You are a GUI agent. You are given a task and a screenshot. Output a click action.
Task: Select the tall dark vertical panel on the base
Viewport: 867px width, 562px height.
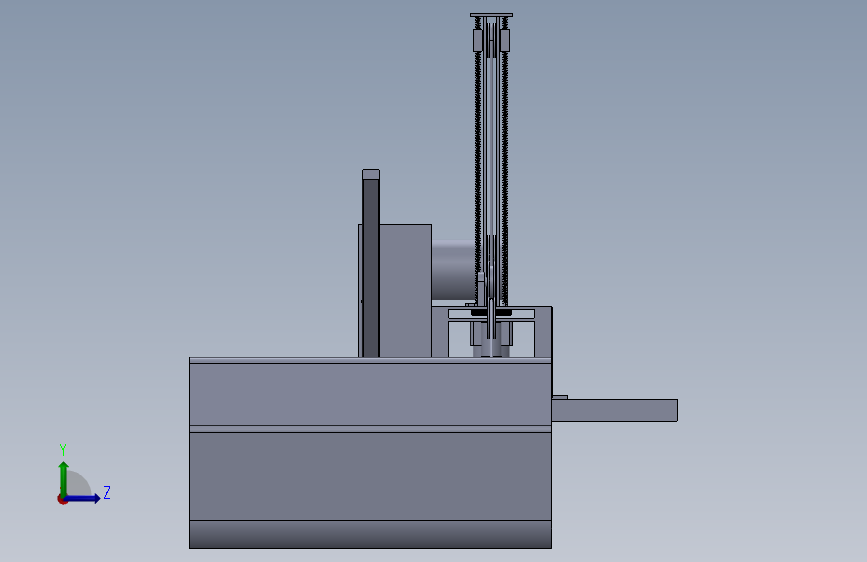coord(370,268)
